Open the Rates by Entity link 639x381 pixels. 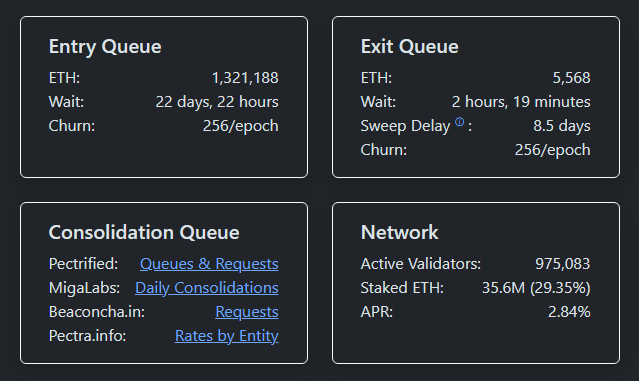point(227,336)
